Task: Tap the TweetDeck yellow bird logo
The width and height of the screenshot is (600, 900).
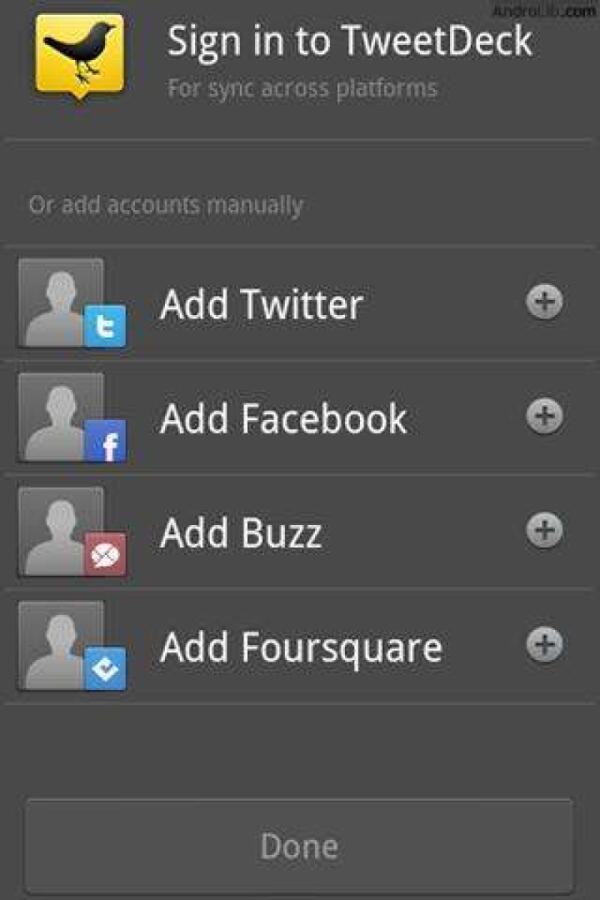Action: [x=79, y=56]
